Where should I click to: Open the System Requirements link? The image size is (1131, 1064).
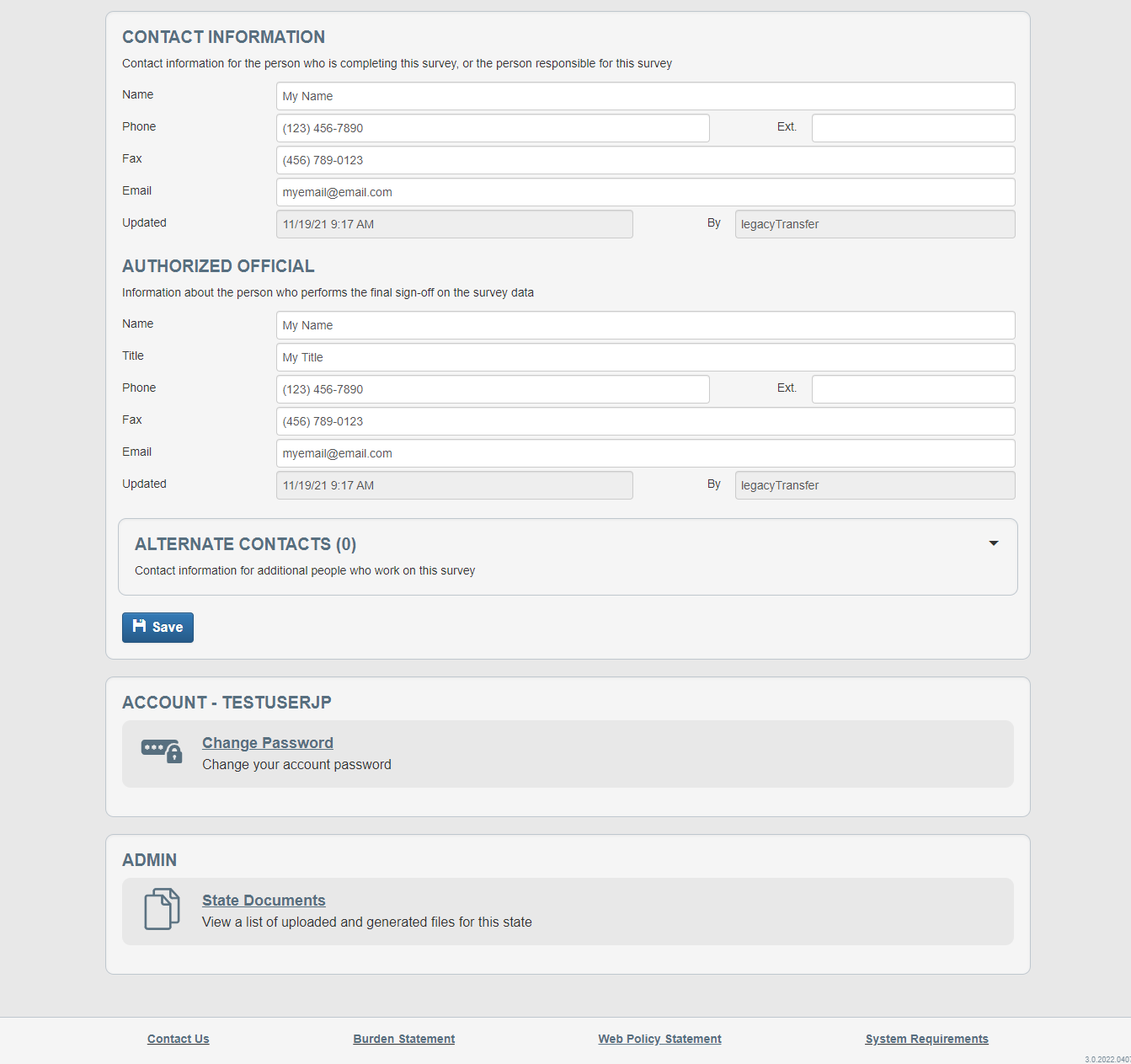[x=926, y=1039]
